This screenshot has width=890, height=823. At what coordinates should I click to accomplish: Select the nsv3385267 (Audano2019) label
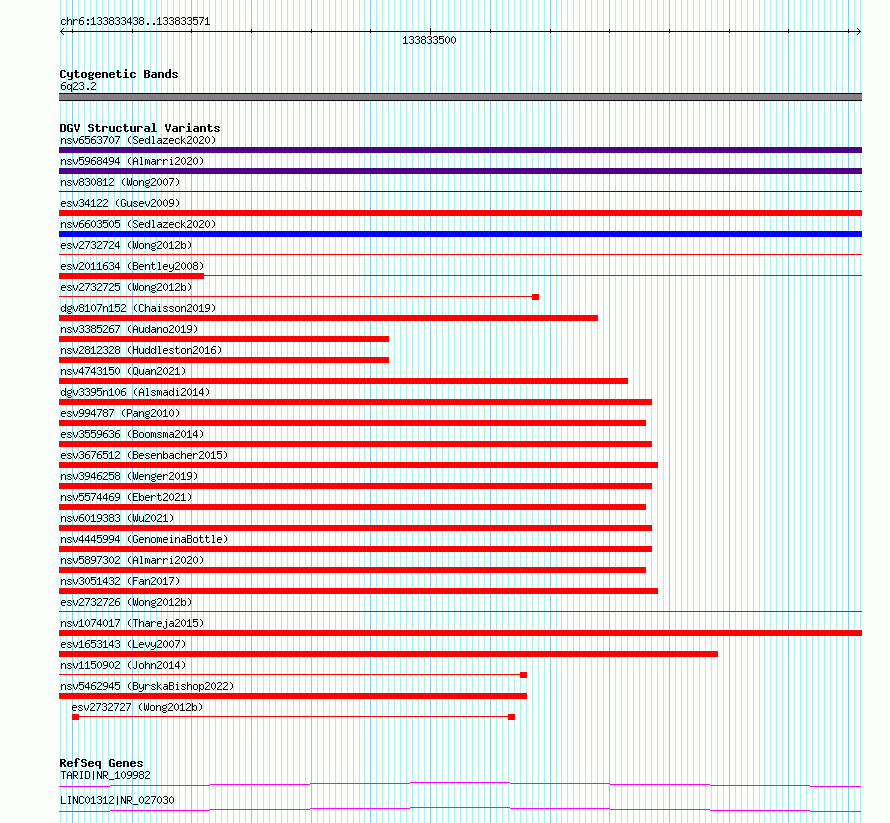pyautogui.click(x=129, y=329)
